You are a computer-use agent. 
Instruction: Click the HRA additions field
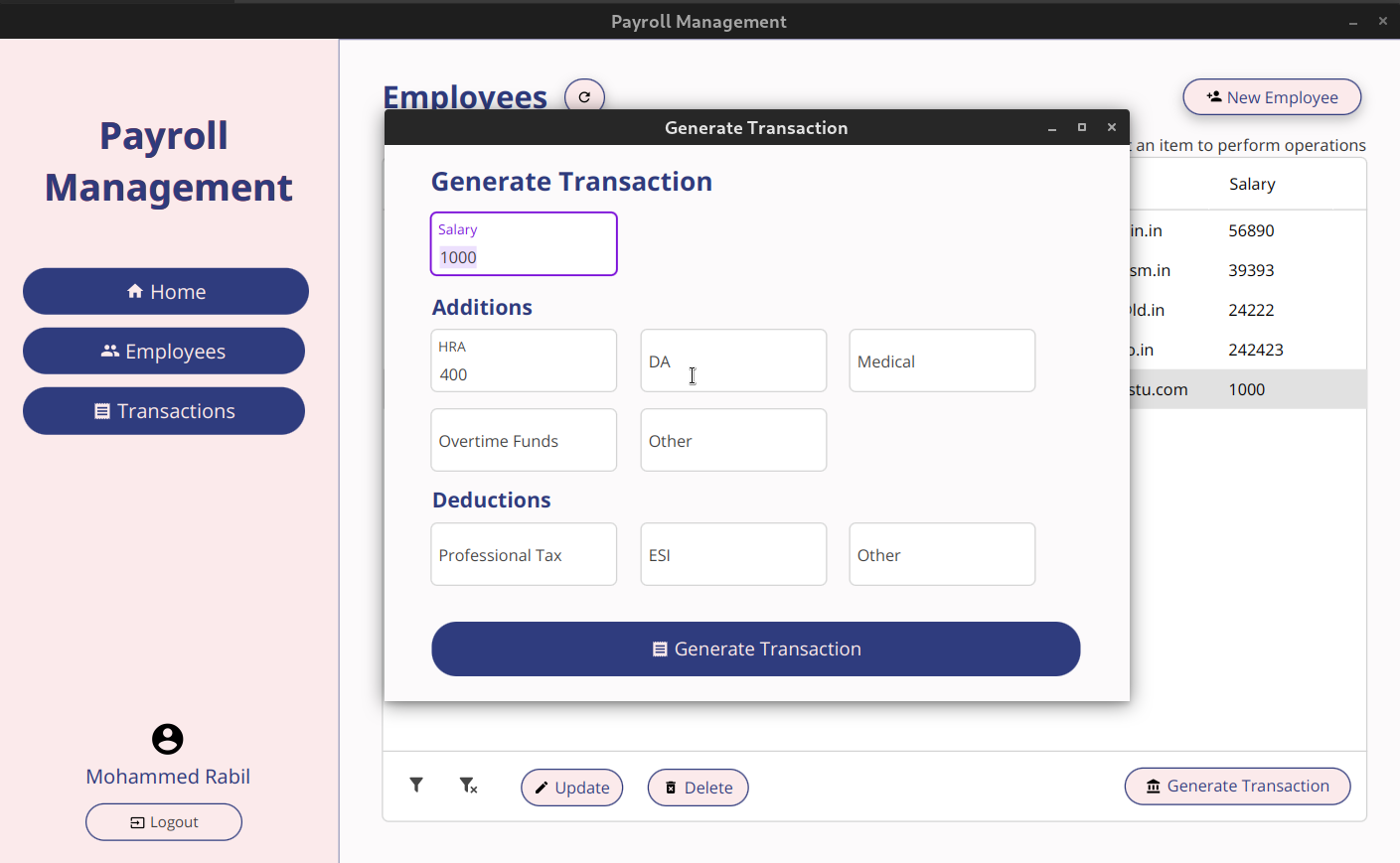point(524,374)
